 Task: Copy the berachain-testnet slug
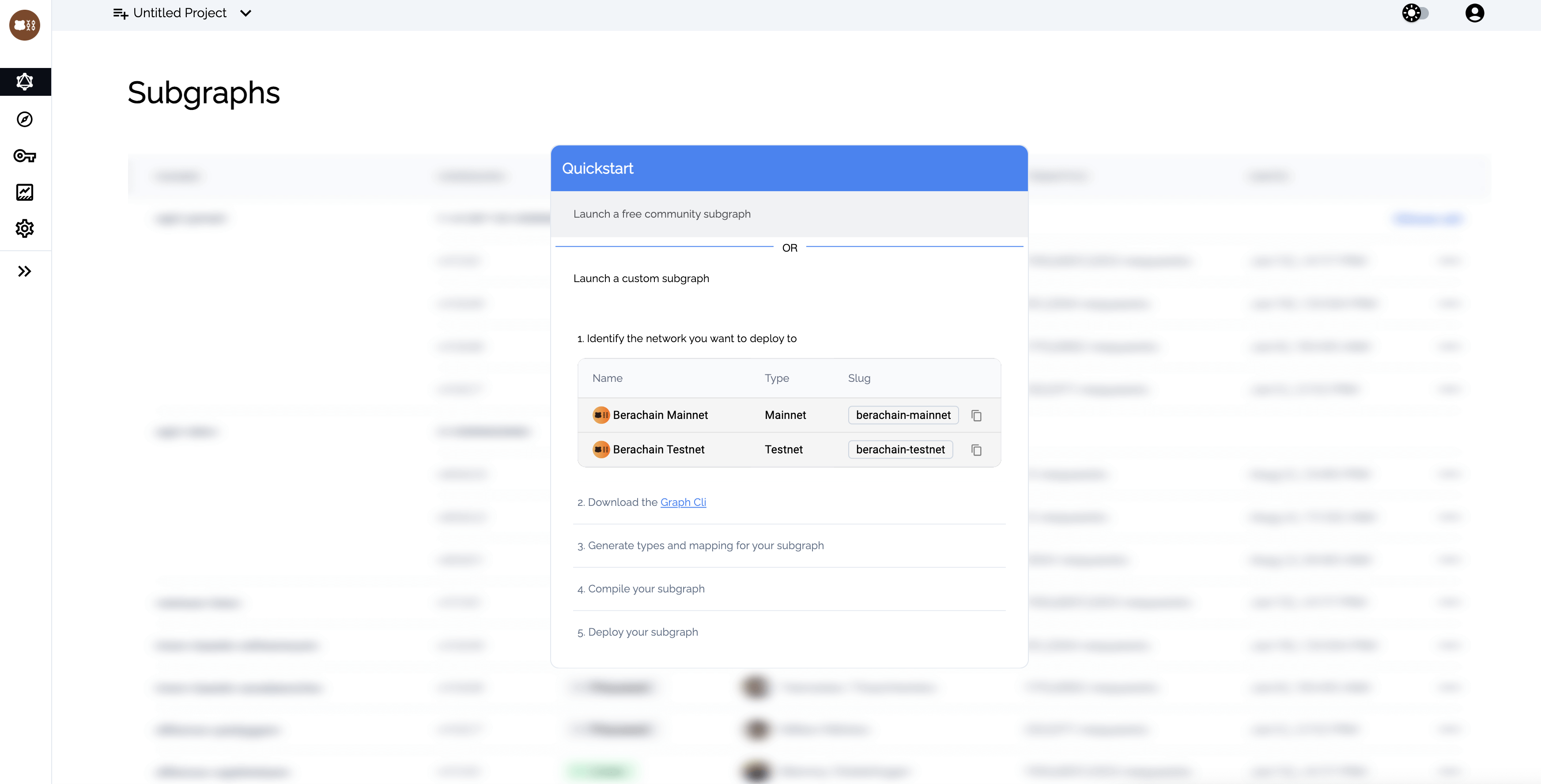976,450
